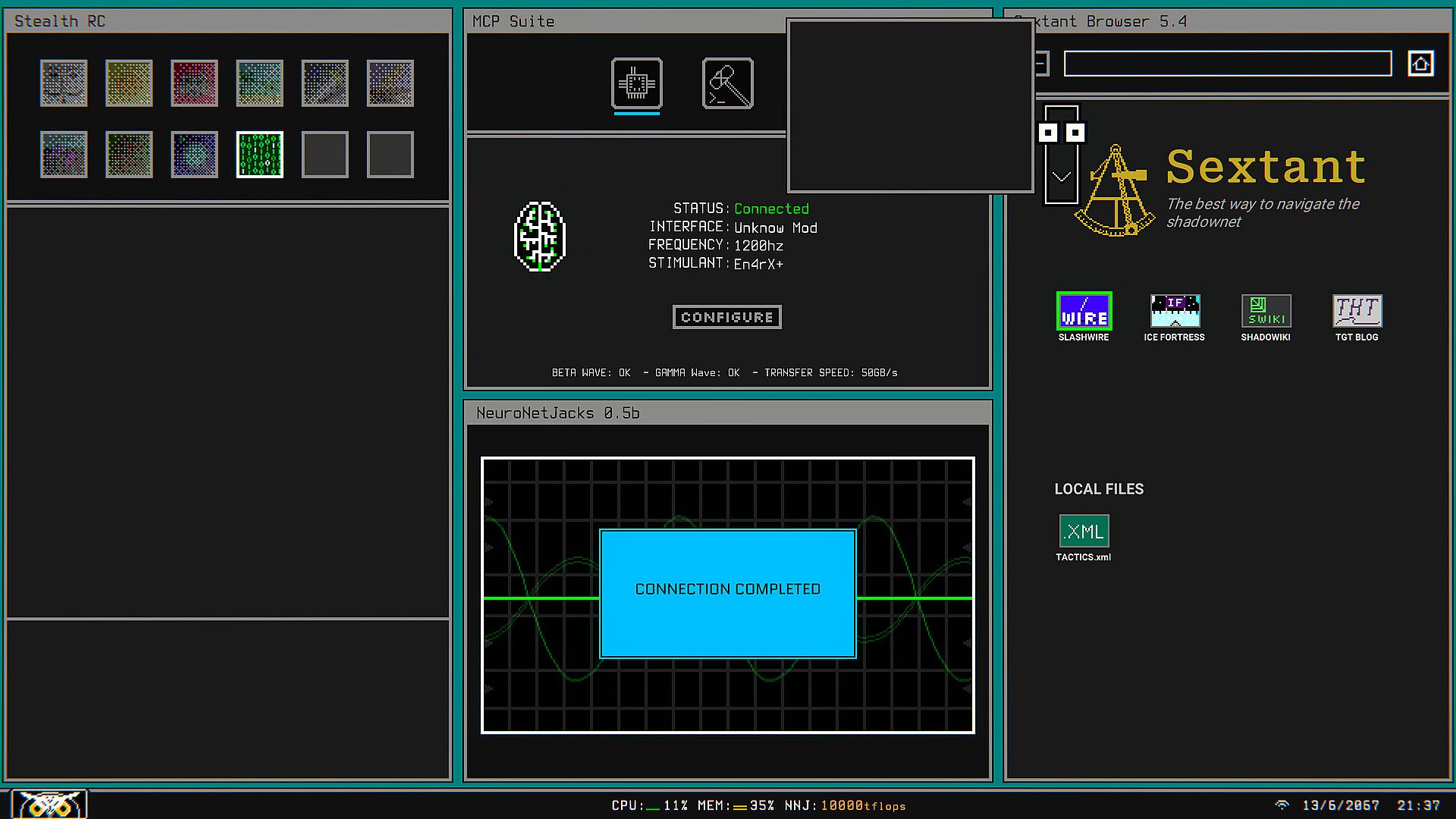
Task: Open the SLASHWIRE bookmark icon
Action: [x=1084, y=311]
